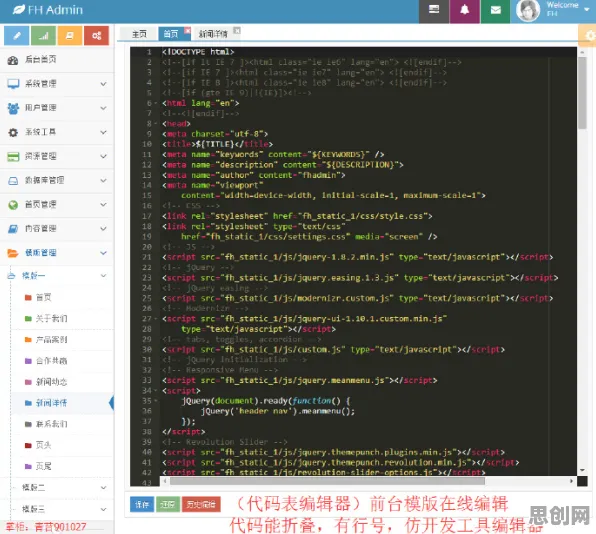Click the user avatar picture
Screen dimensions: 596x534
click(x=528, y=10)
